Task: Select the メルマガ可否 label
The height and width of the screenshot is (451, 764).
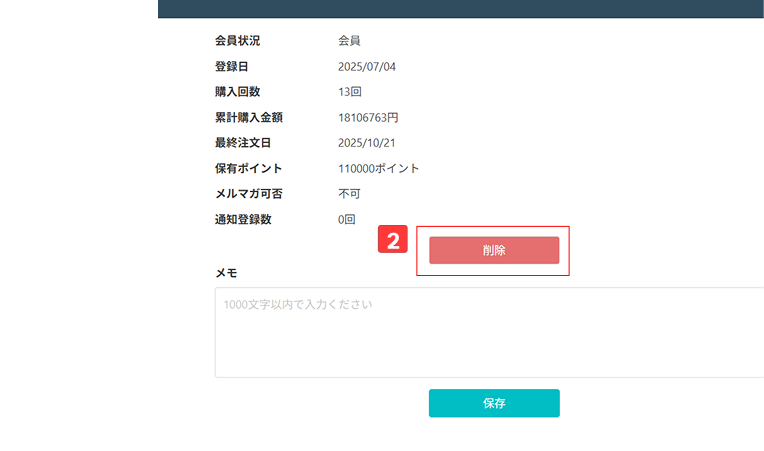Action: point(249,193)
